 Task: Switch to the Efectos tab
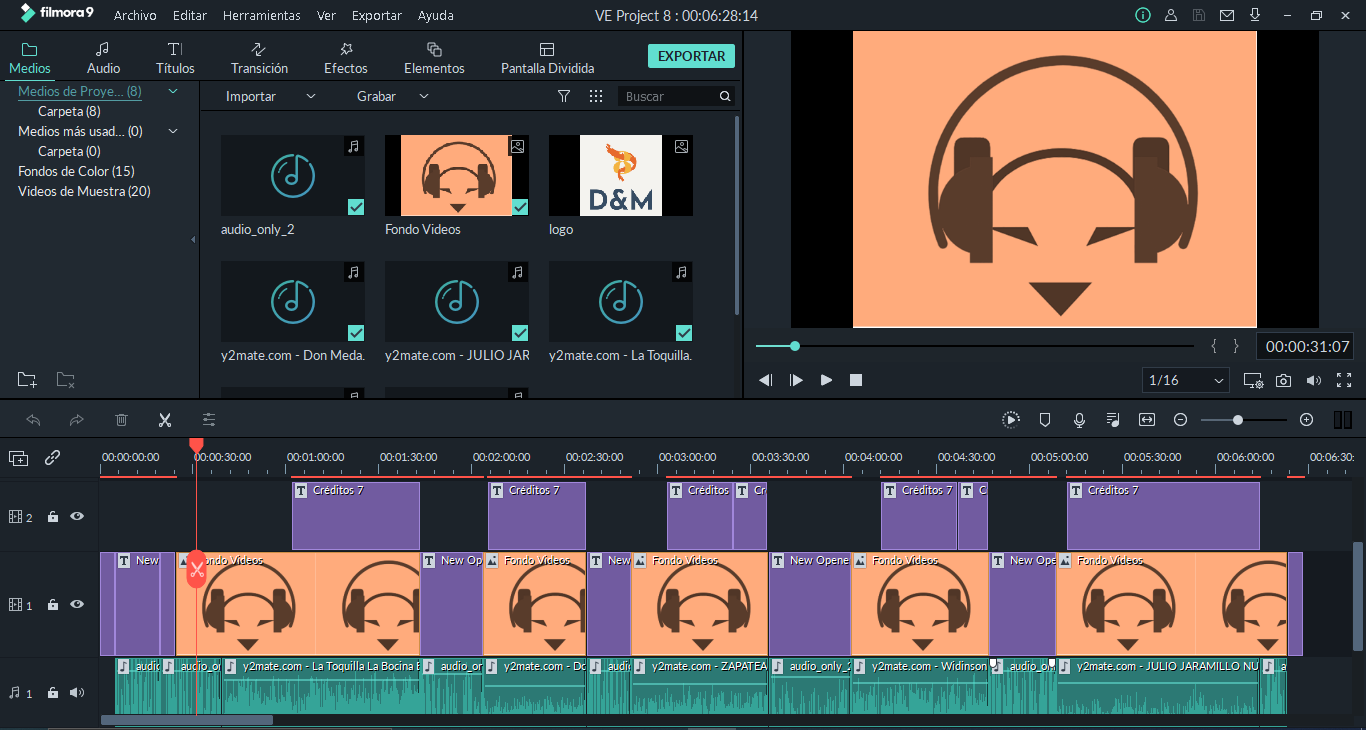click(x=346, y=58)
